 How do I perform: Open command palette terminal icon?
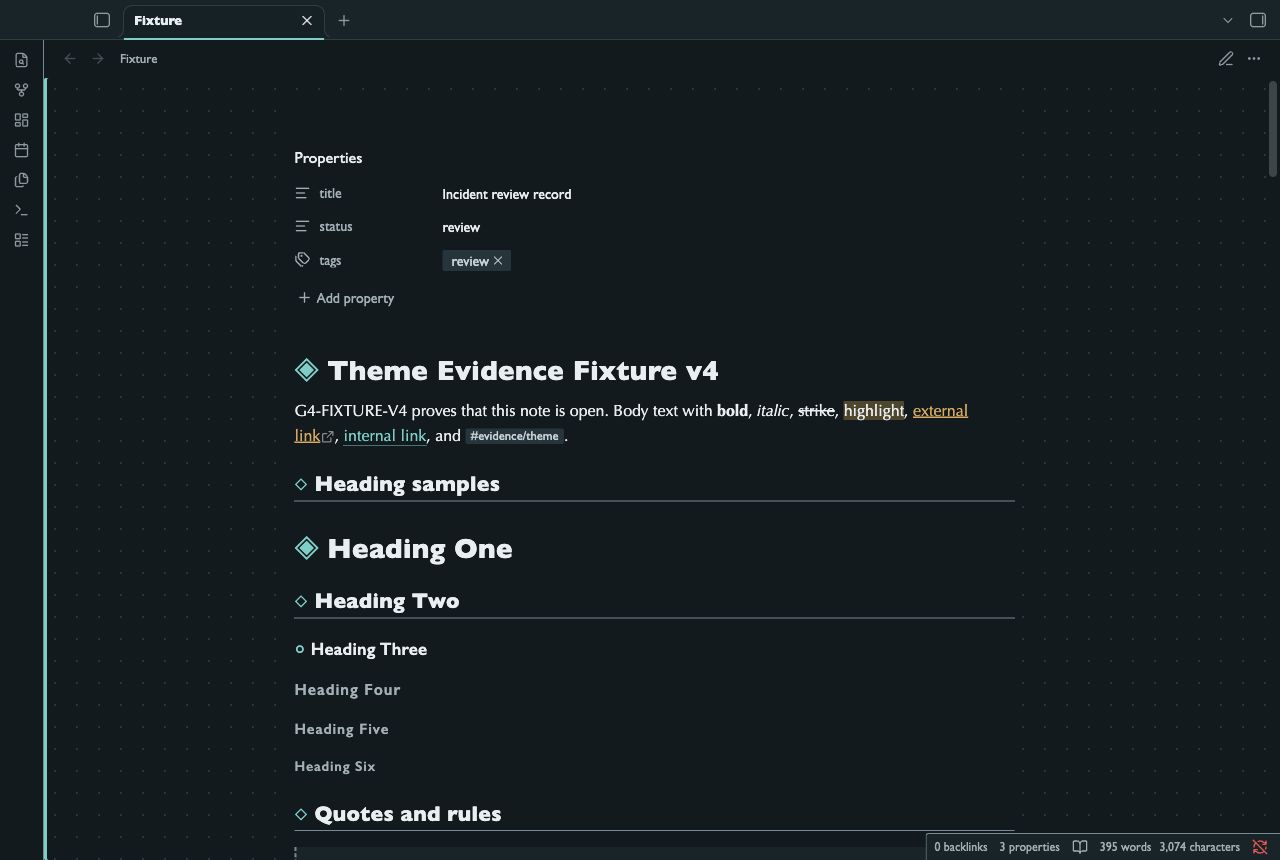point(21,210)
